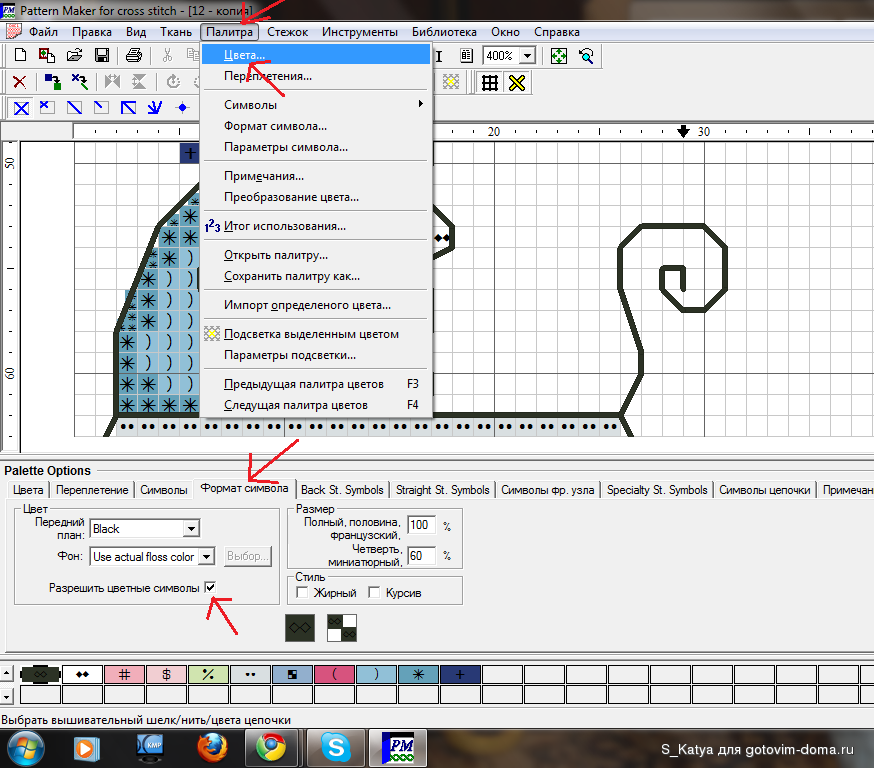Switch to the Specialty St. Symbols tab
The height and width of the screenshot is (768, 874).
(657, 490)
